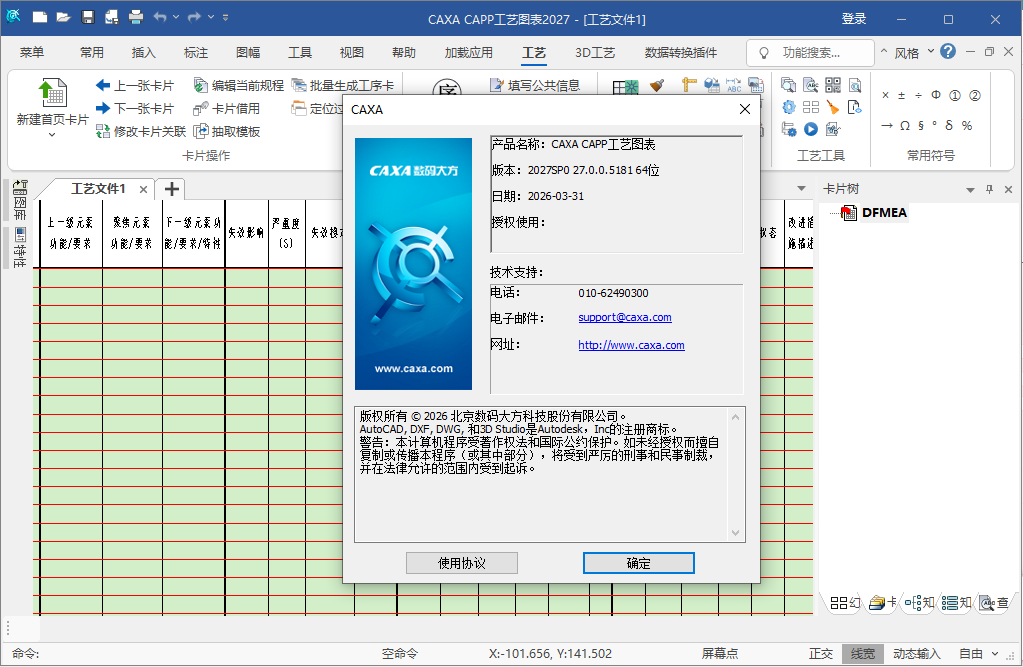The image size is (1023, 667).
Task: Click 编辑当前规程 in the ribbon
Action: 239,85
